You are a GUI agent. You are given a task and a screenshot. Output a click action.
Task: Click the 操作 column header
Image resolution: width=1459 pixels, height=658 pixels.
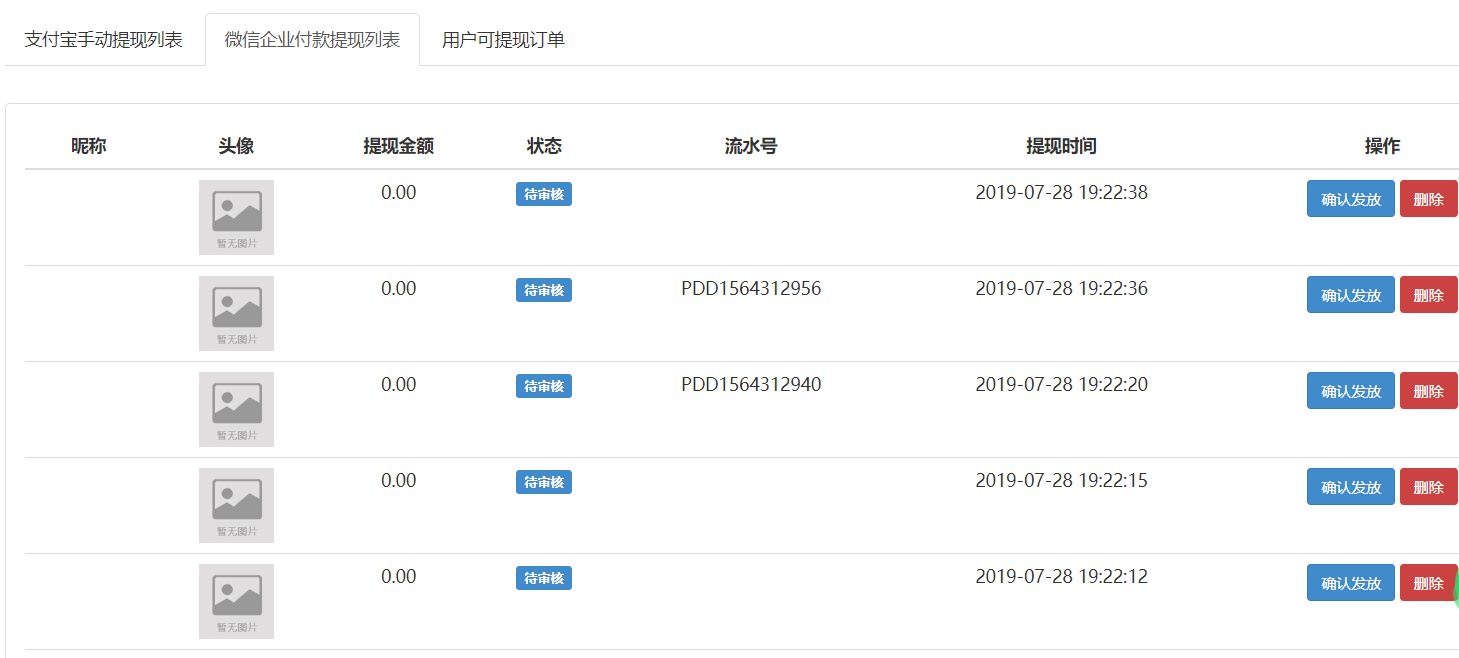point(1382,146)
